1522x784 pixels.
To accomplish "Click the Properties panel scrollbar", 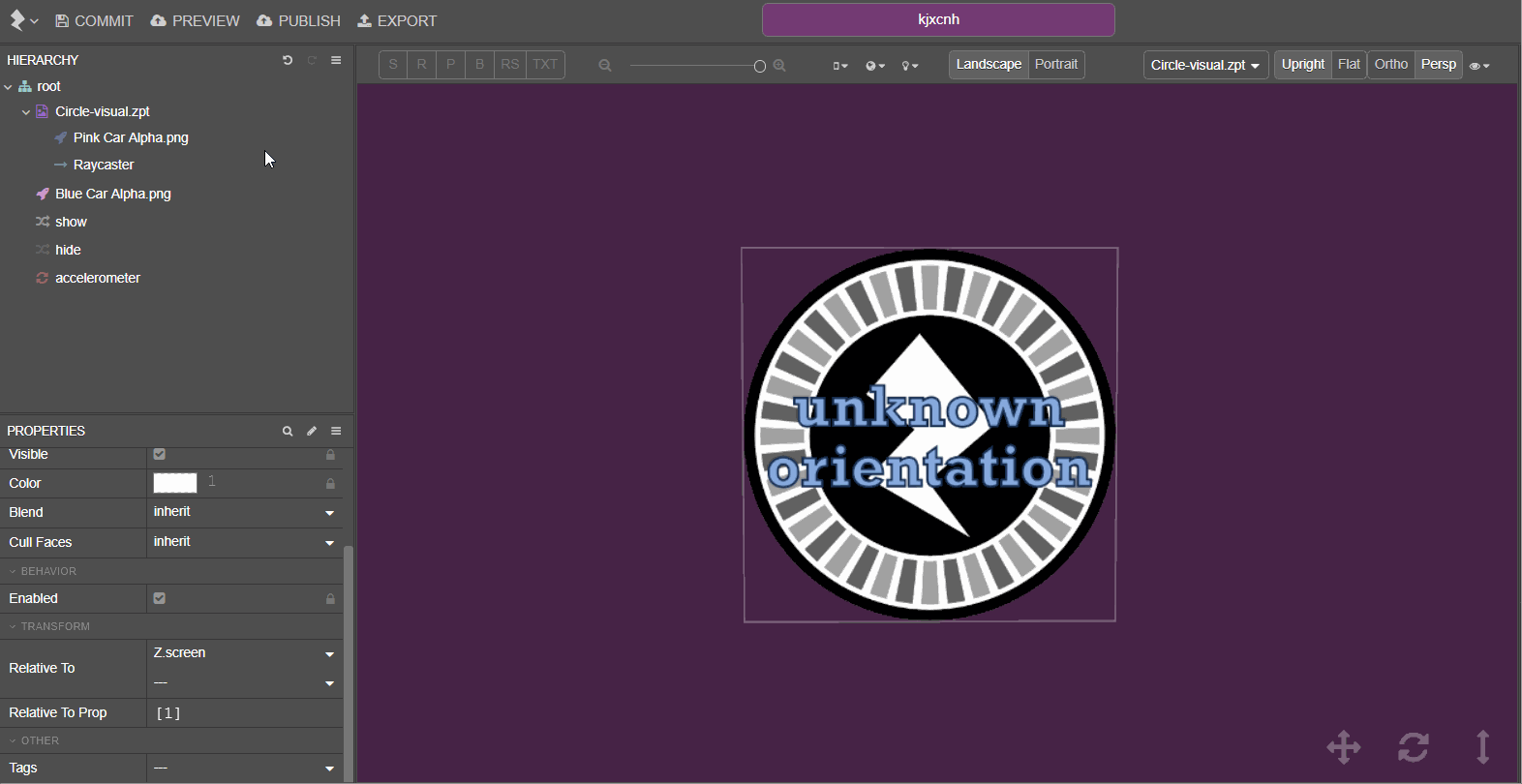I will (x=349, y=663).
